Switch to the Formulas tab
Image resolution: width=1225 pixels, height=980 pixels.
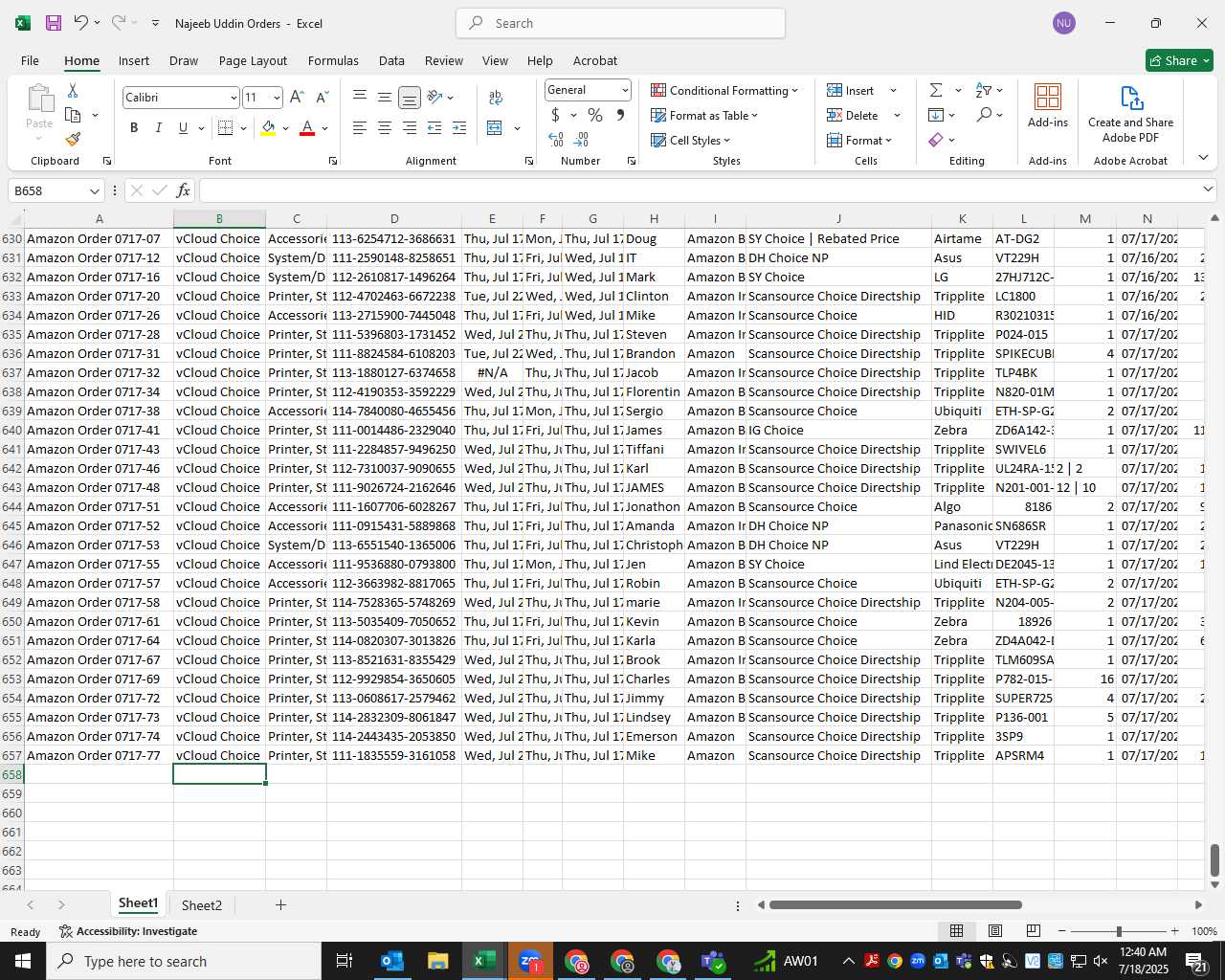333,60
